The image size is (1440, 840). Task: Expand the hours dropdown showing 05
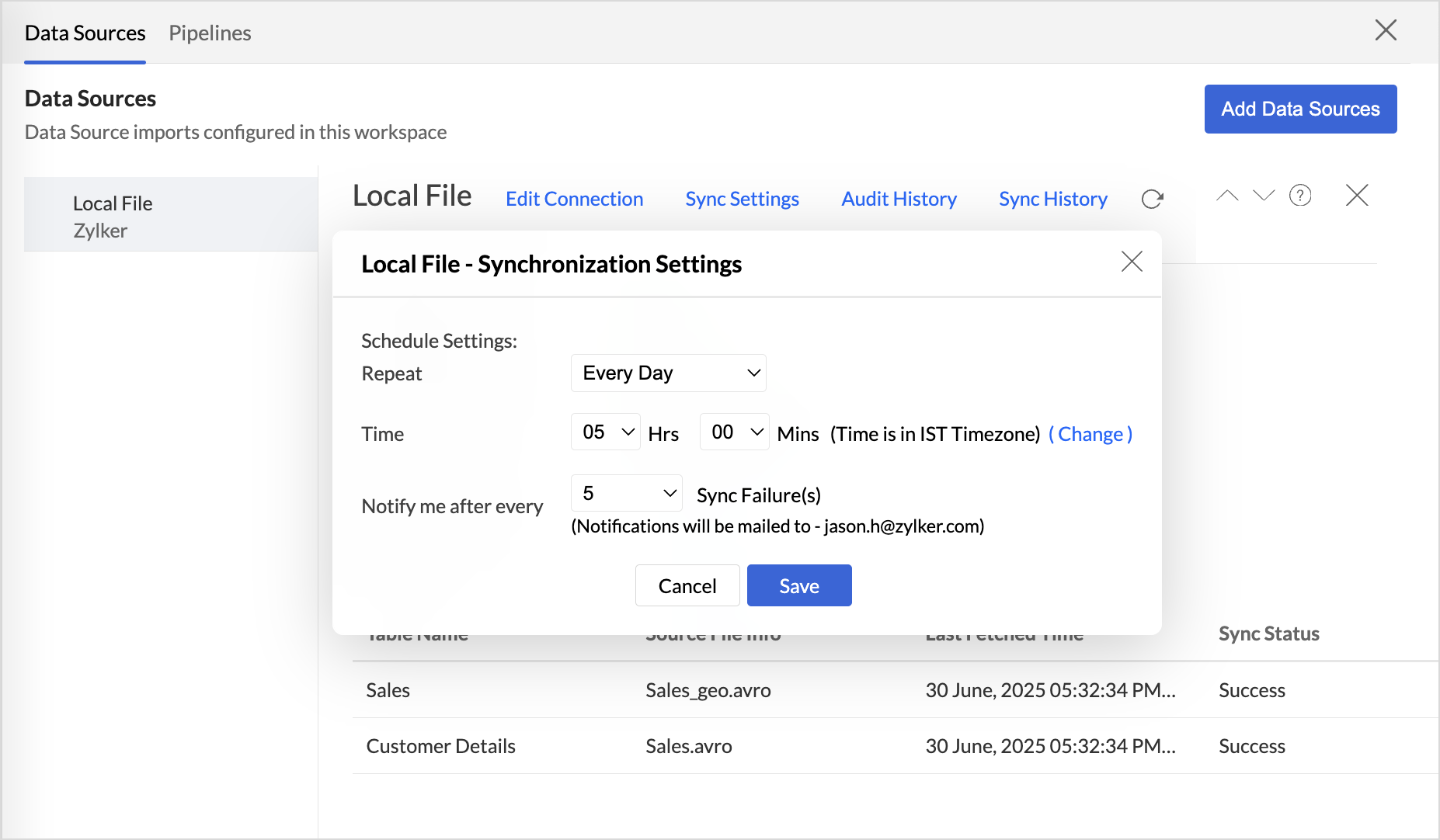[x=606, y=432]
